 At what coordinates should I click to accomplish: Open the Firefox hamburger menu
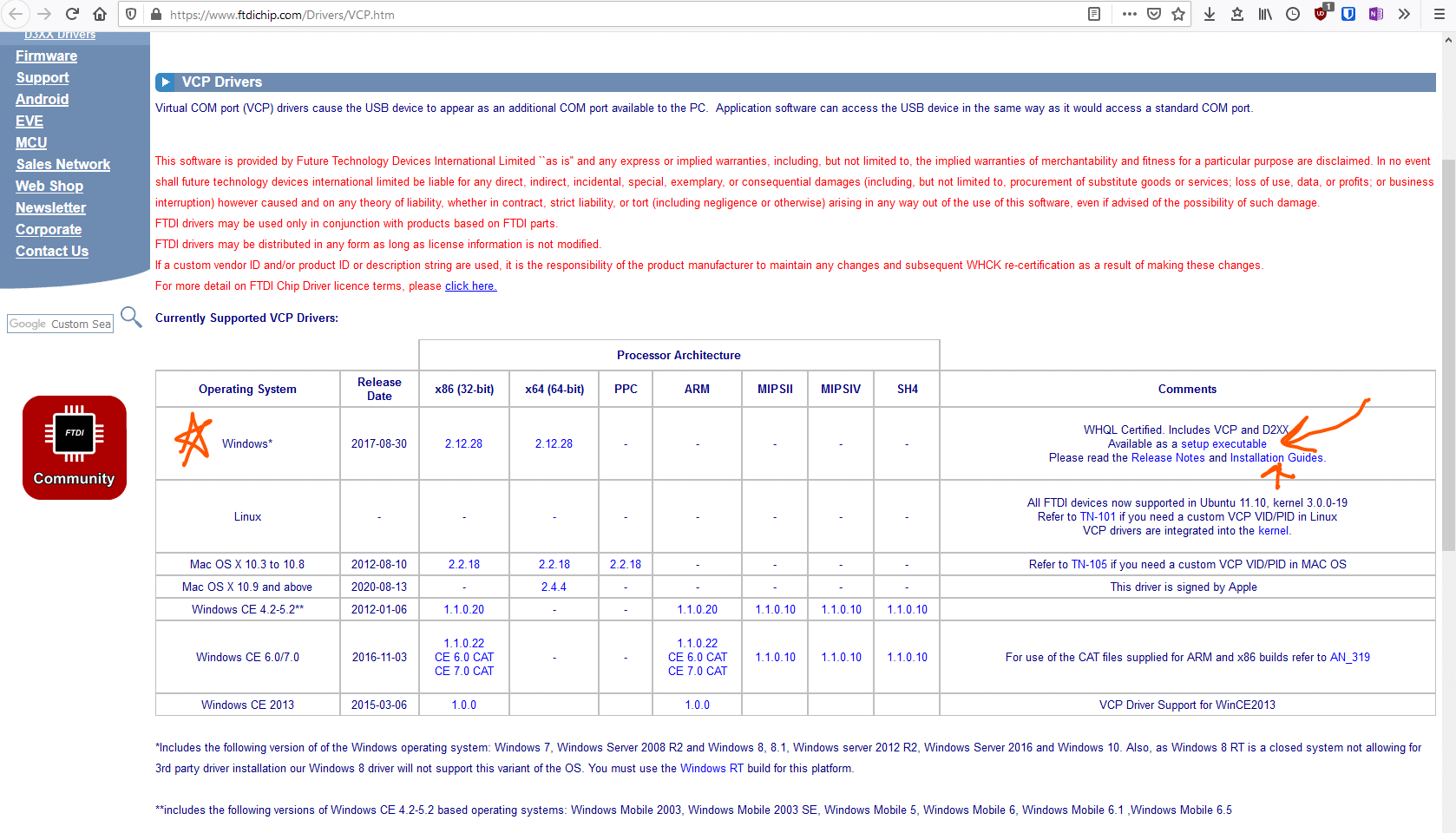1439,14
